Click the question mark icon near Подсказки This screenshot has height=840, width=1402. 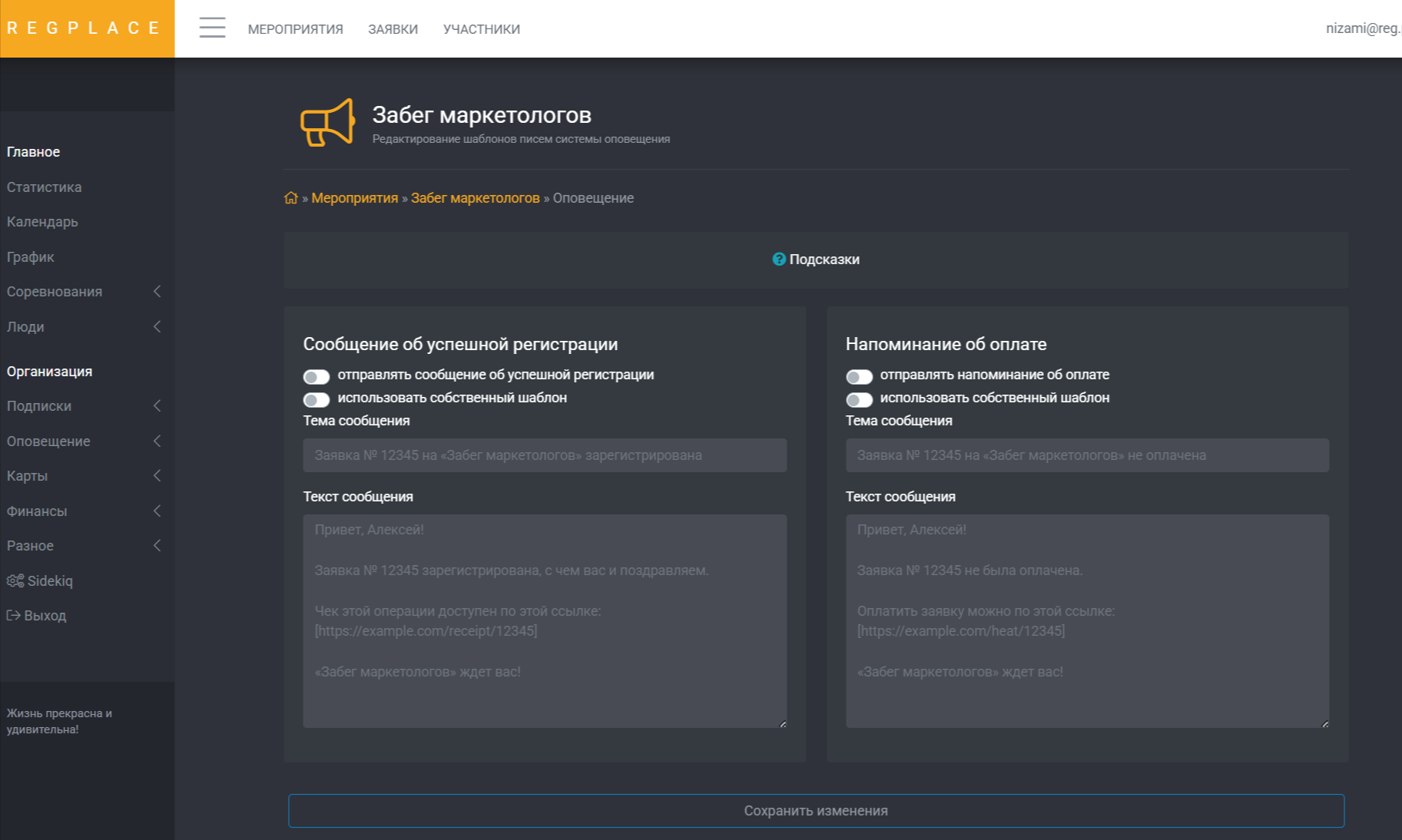[779, 260]
